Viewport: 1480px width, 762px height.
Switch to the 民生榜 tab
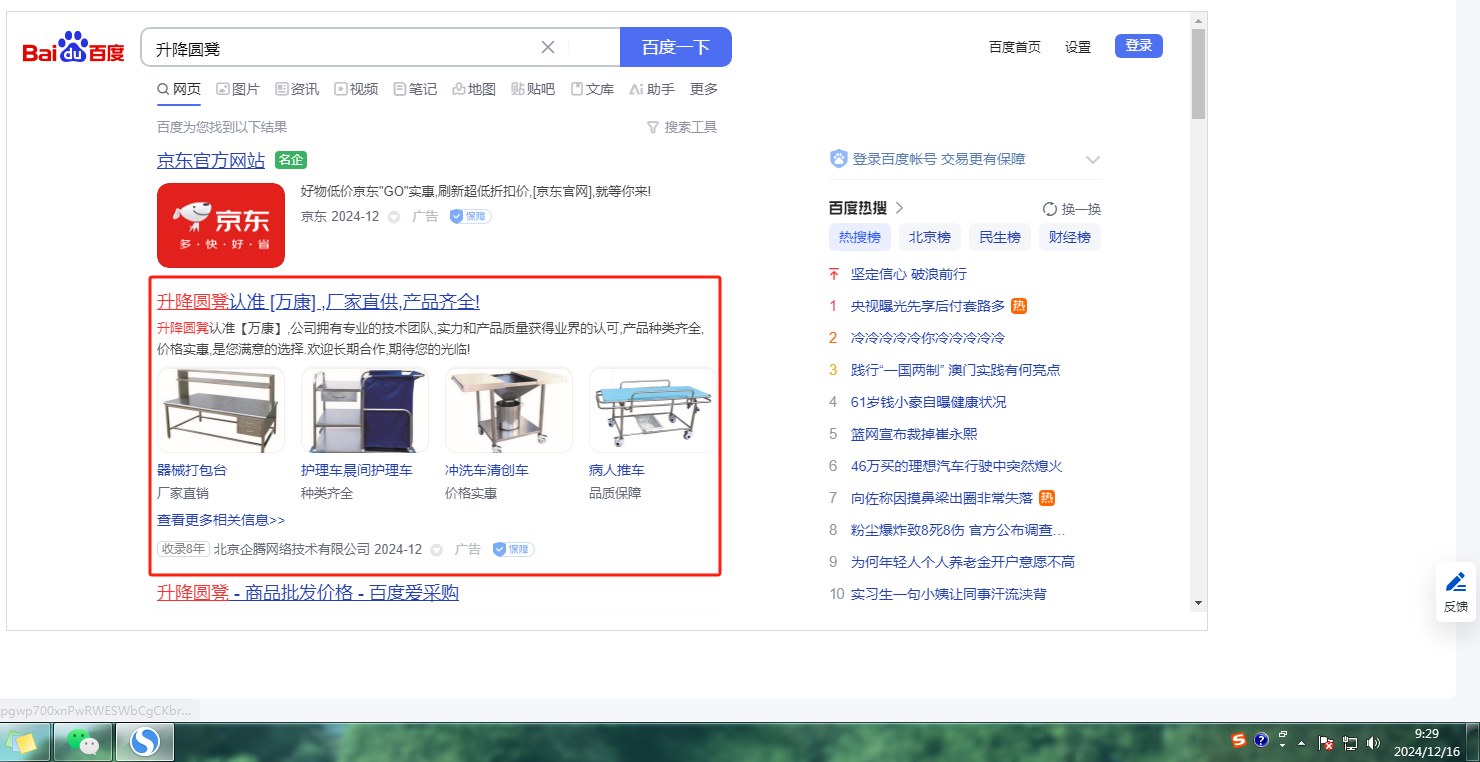pos(1000,237)
